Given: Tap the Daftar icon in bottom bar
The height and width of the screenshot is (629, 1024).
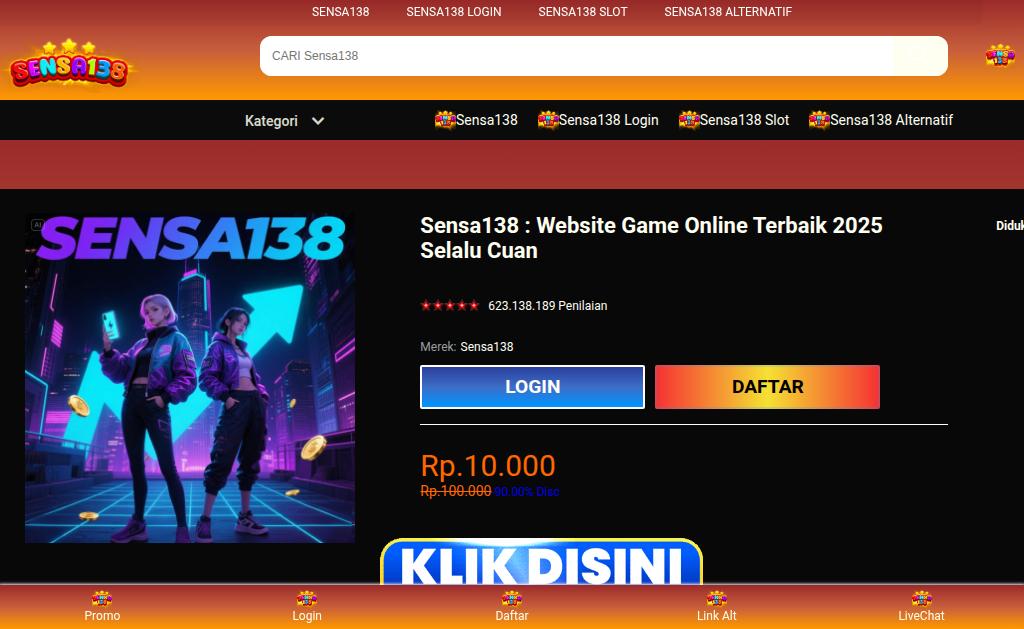Looking at the screenshot, I should (x=511, y=598).
